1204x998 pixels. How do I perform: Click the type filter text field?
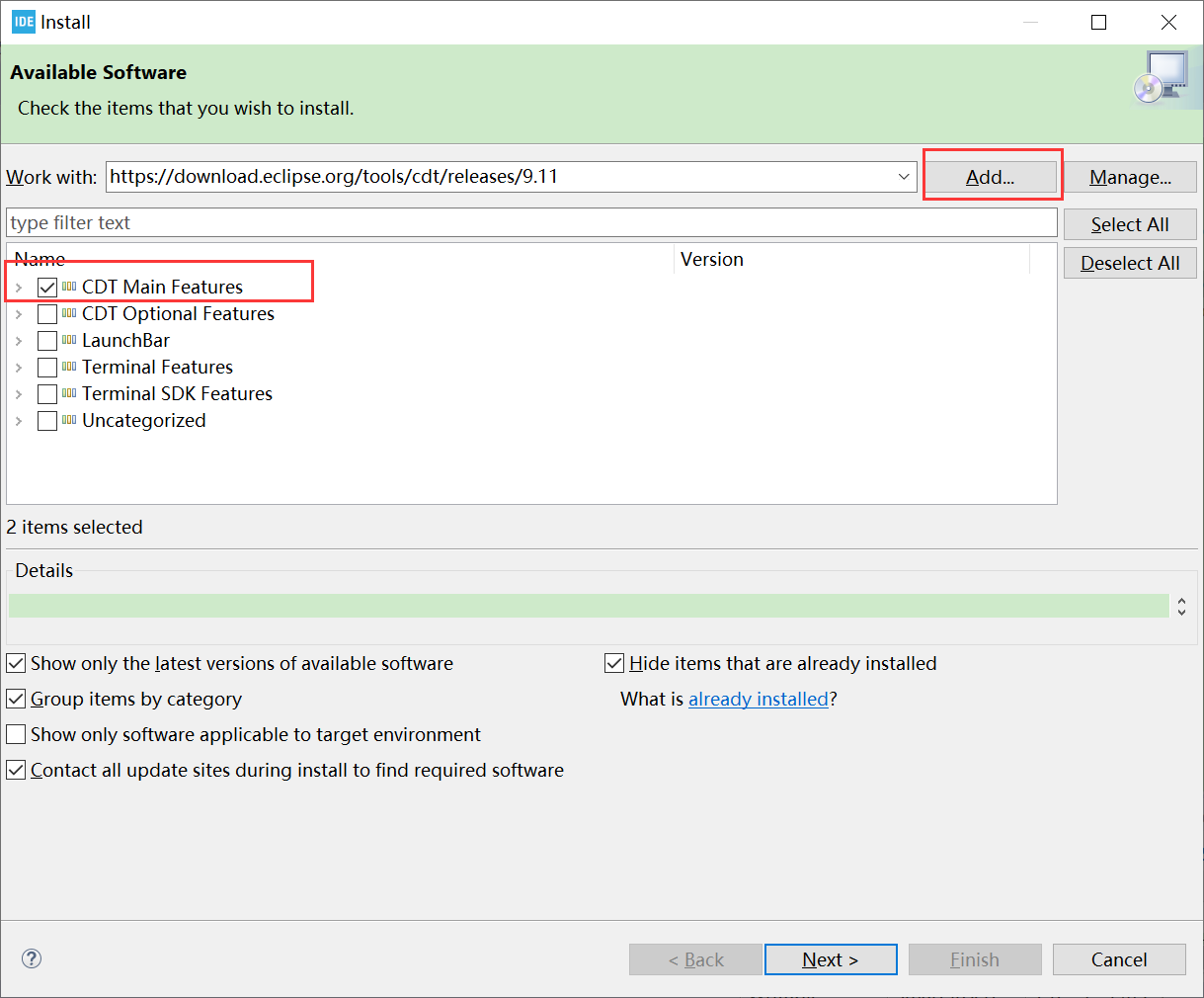[x=531, y=222]
